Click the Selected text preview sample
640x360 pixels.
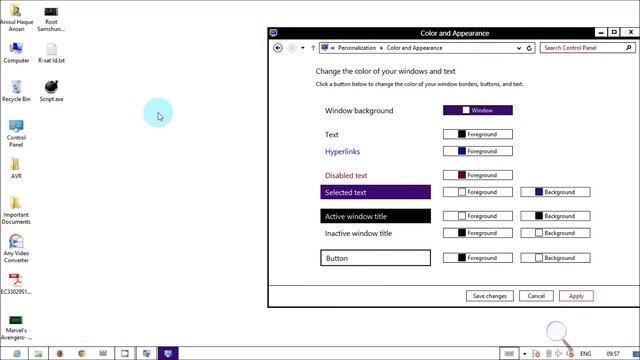tap(376, 192)
